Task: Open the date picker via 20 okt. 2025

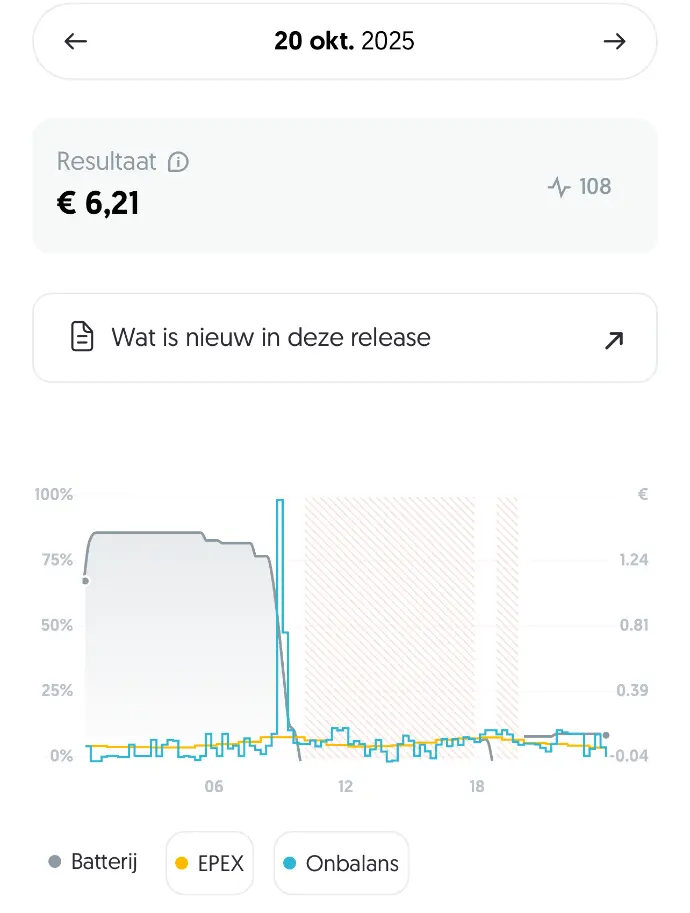Action: [345, 41]
